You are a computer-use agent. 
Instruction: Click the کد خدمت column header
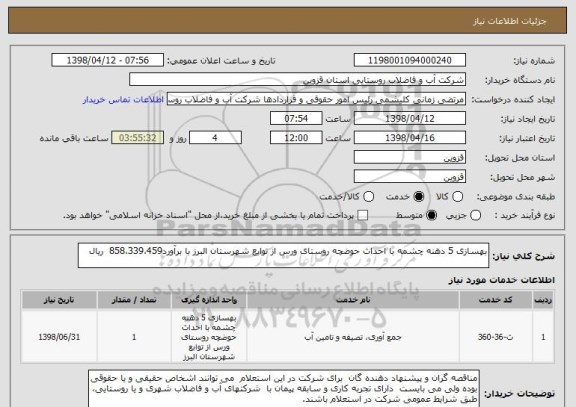(x=496, y=300)
